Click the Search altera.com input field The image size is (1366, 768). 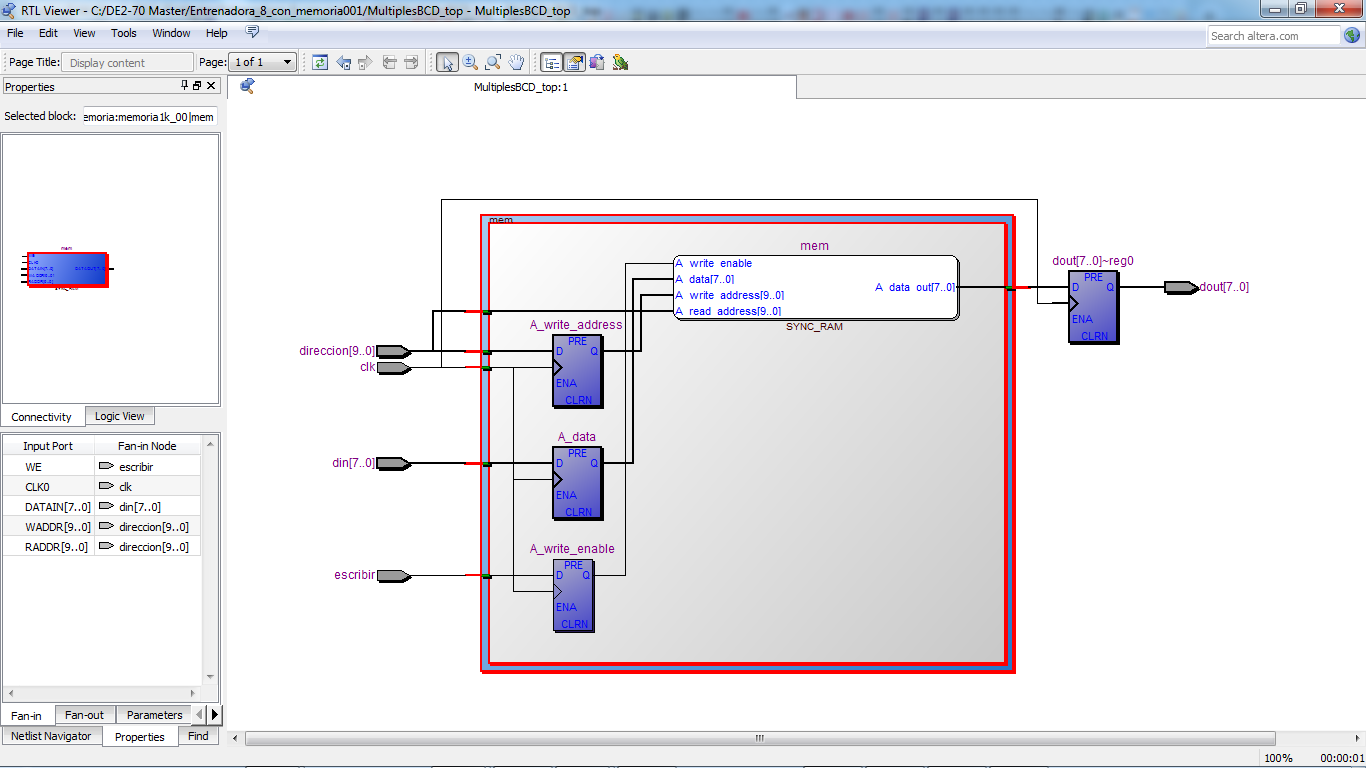(1273, 36)
